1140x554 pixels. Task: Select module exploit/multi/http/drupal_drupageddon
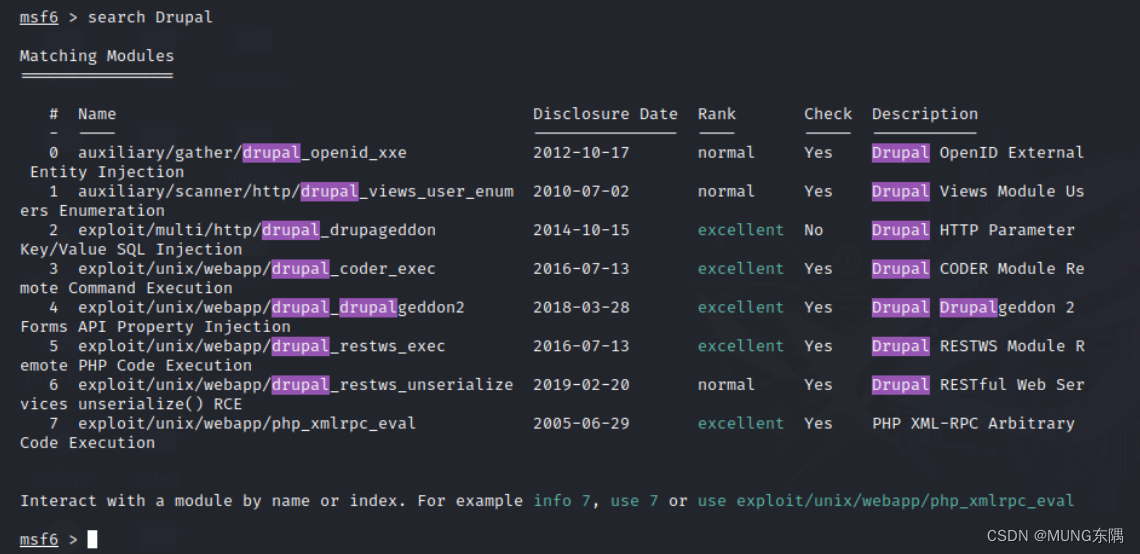coord(257,230)
